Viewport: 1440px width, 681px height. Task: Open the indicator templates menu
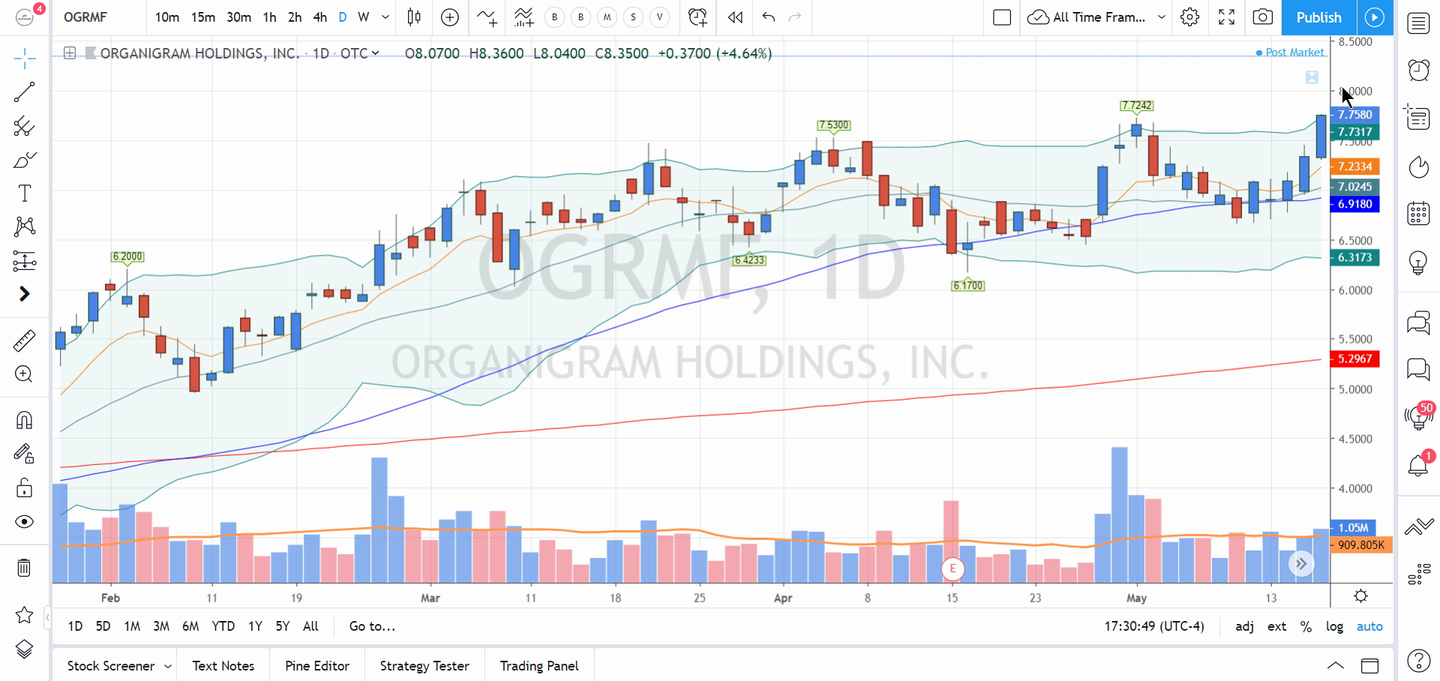523,17
